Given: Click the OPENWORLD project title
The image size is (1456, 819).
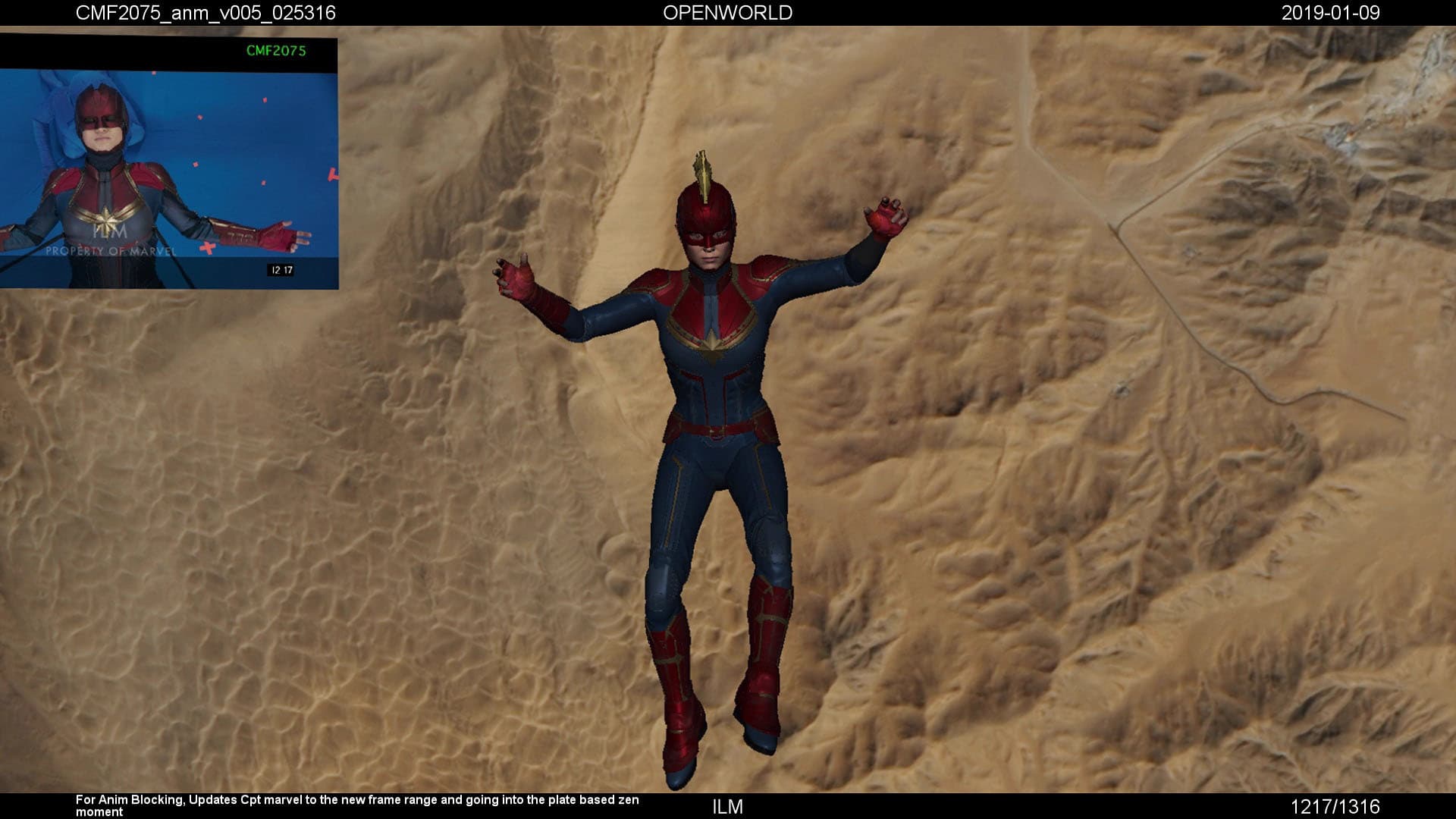Looking at the screenshot, I should tap(727, 13).
